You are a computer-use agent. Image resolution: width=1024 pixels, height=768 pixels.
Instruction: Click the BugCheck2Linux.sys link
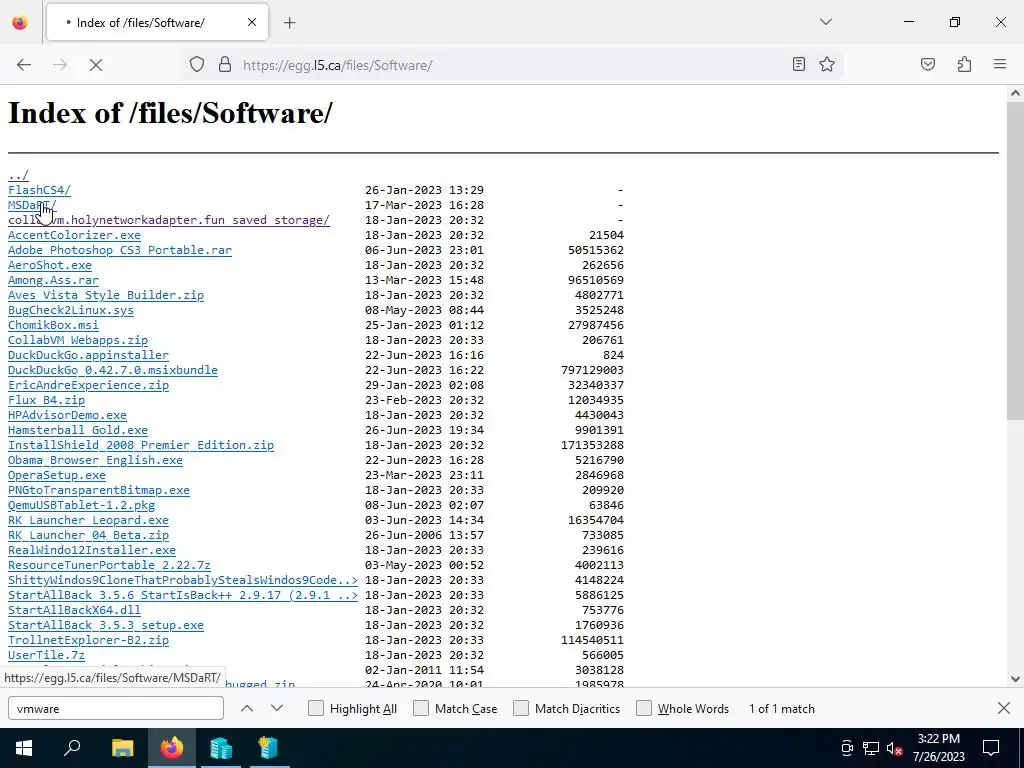(x=71, y=310)
